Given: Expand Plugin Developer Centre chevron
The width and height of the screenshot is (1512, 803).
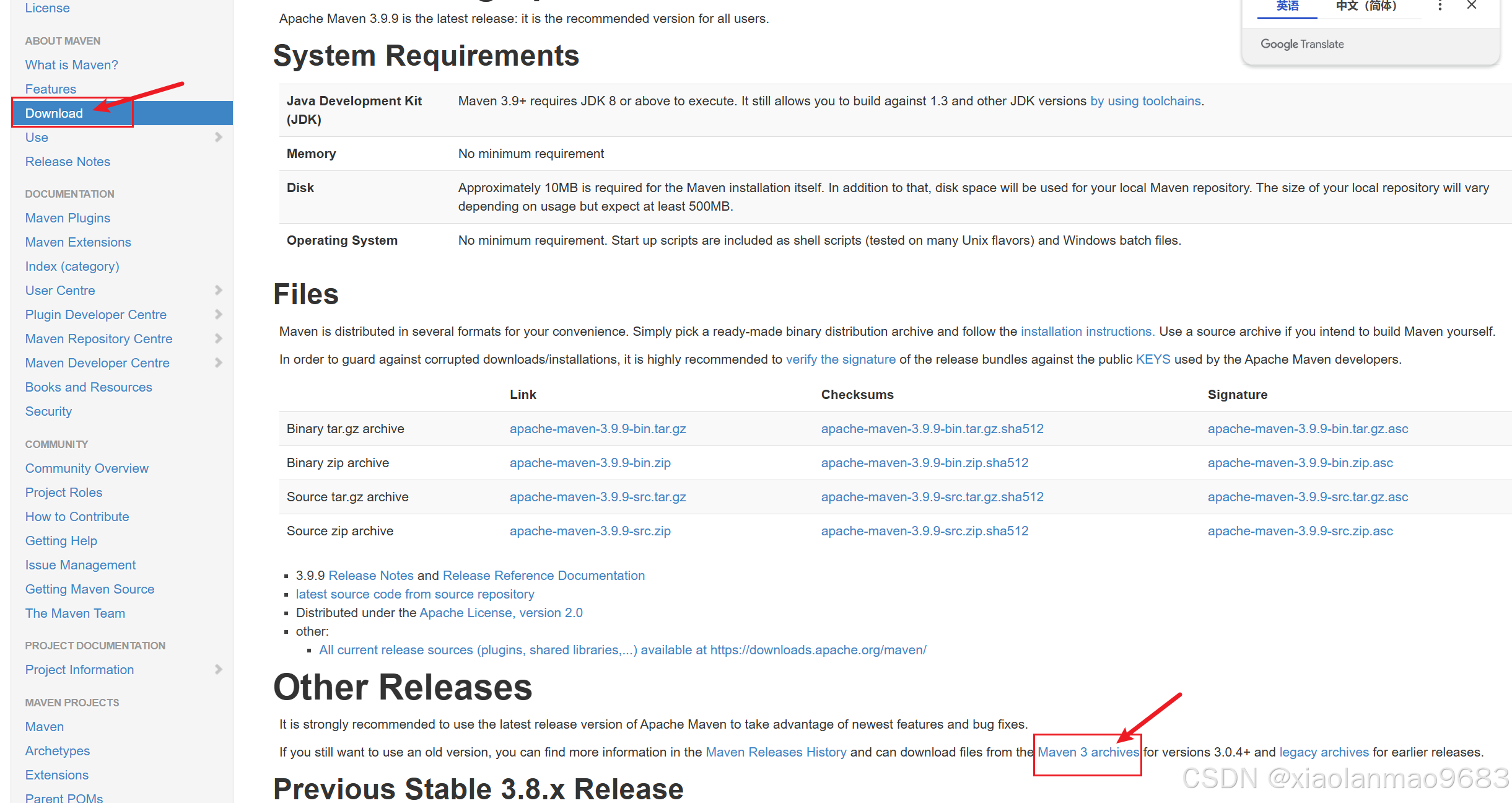Looking at the screenshot, I should 218,314.
